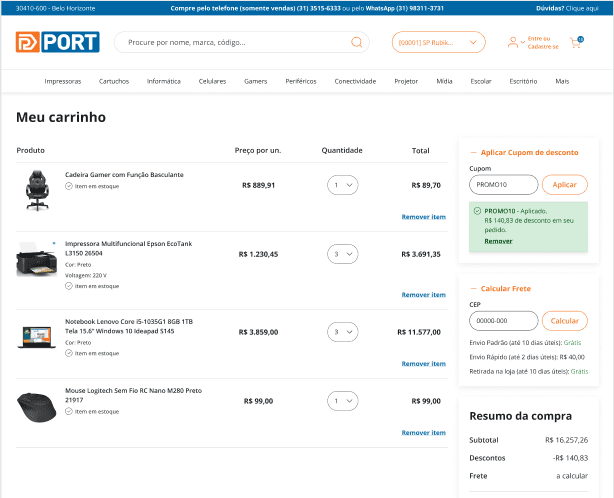The height and width of the screenshot is (498, 614).
Task: Open the Celulares menu
Action: point(212,81)
